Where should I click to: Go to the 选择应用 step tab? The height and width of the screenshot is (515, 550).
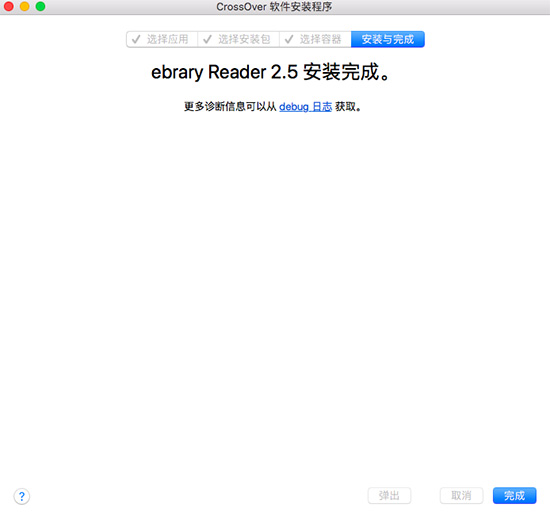162,39
